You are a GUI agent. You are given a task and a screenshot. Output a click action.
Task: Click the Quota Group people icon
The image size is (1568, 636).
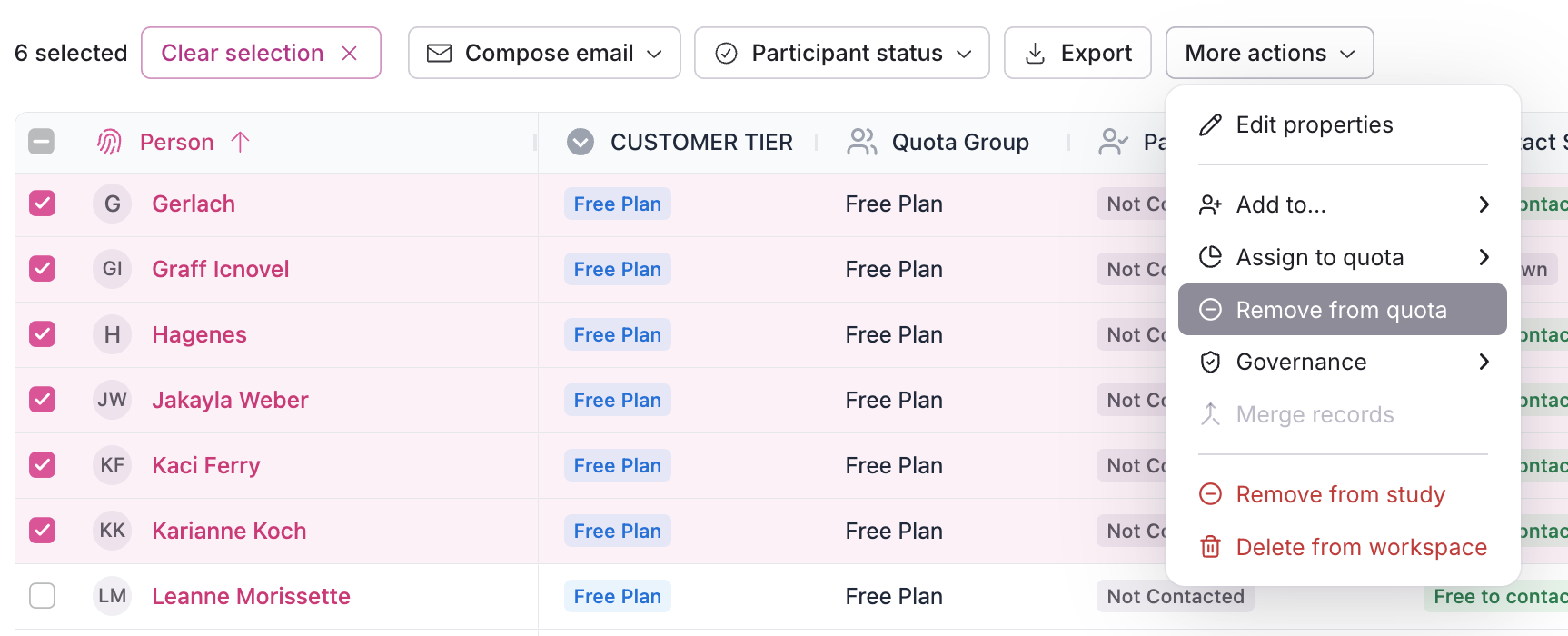(861, 142)
